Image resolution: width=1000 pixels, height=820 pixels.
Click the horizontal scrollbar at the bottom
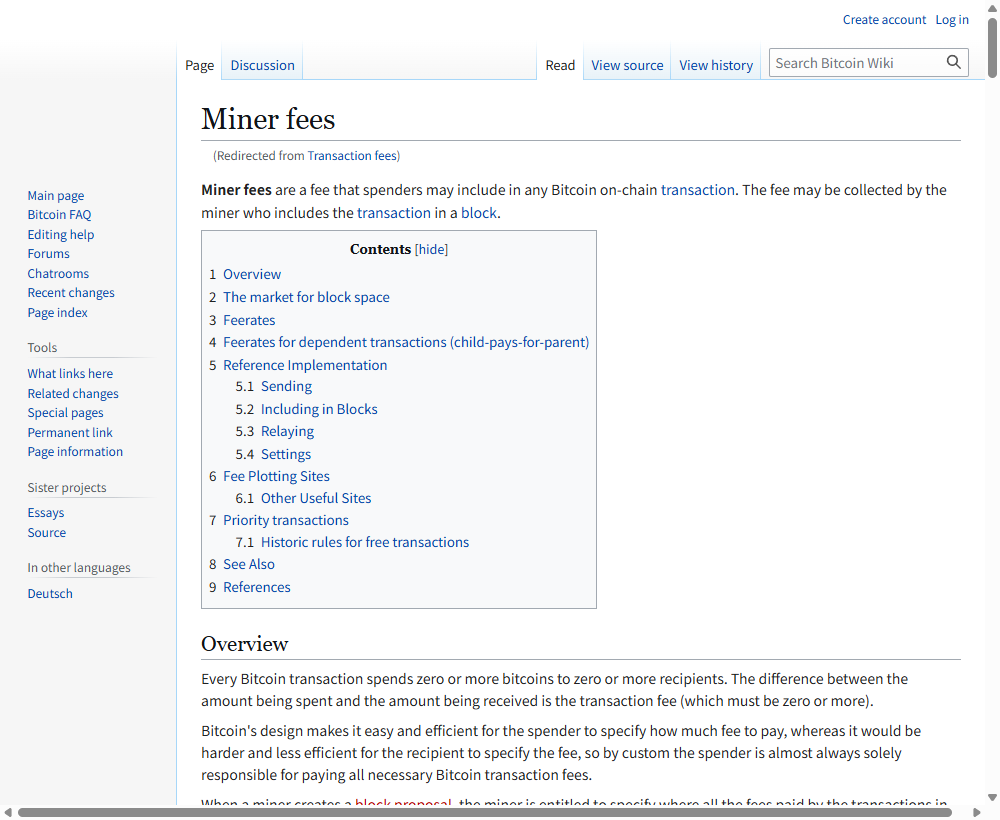pyautogui.click(x=485, y=812)
